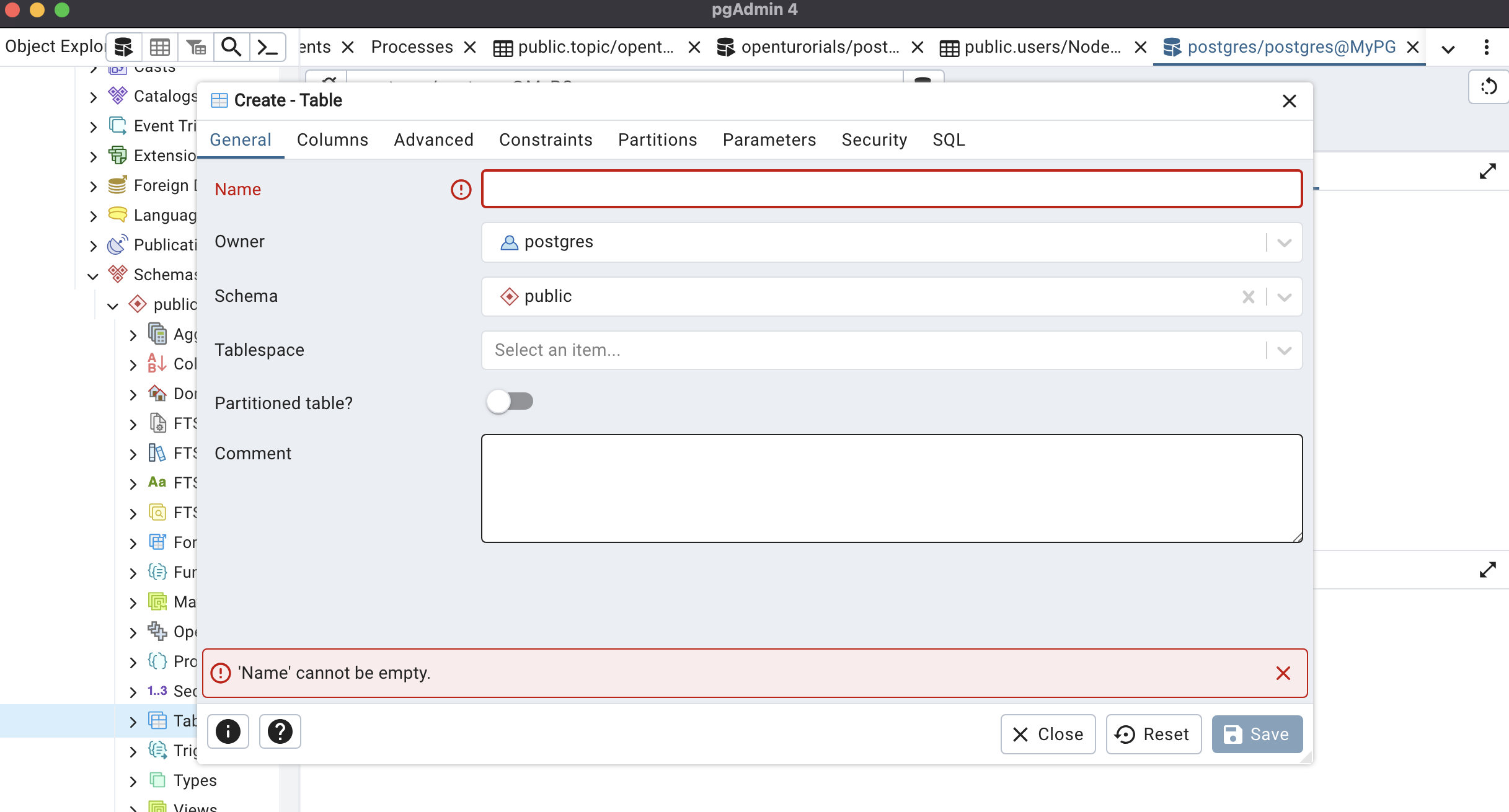Collapse the Schemas tree node
The width and height of the screenshot is (1509, 812).
coord(93,275)
